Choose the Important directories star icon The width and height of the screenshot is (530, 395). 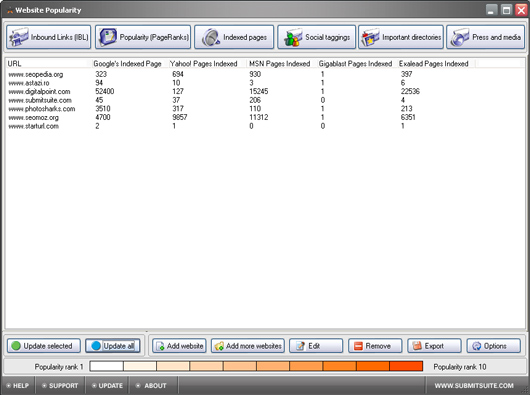370,37
